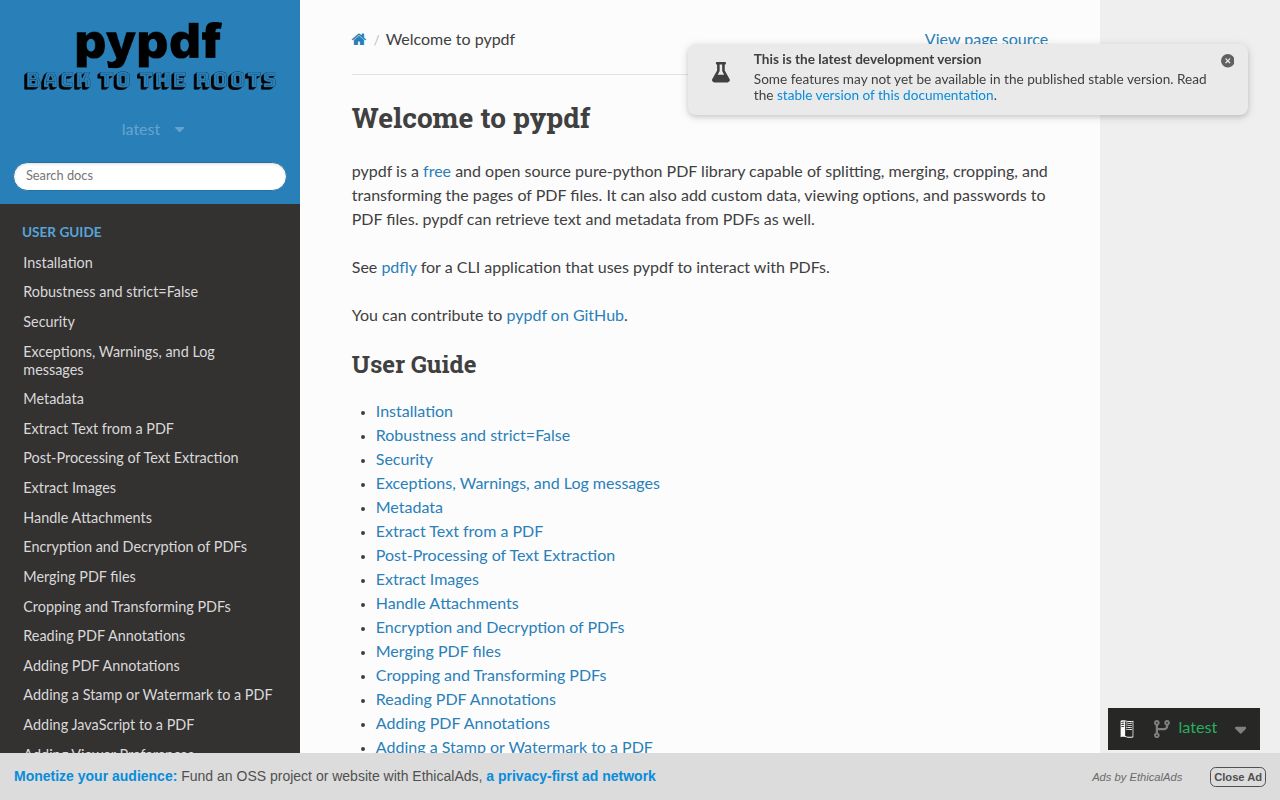This screenshot has width=1280, height=800.
Task: Click the flask icon in the notification
Action: point(720,72)
